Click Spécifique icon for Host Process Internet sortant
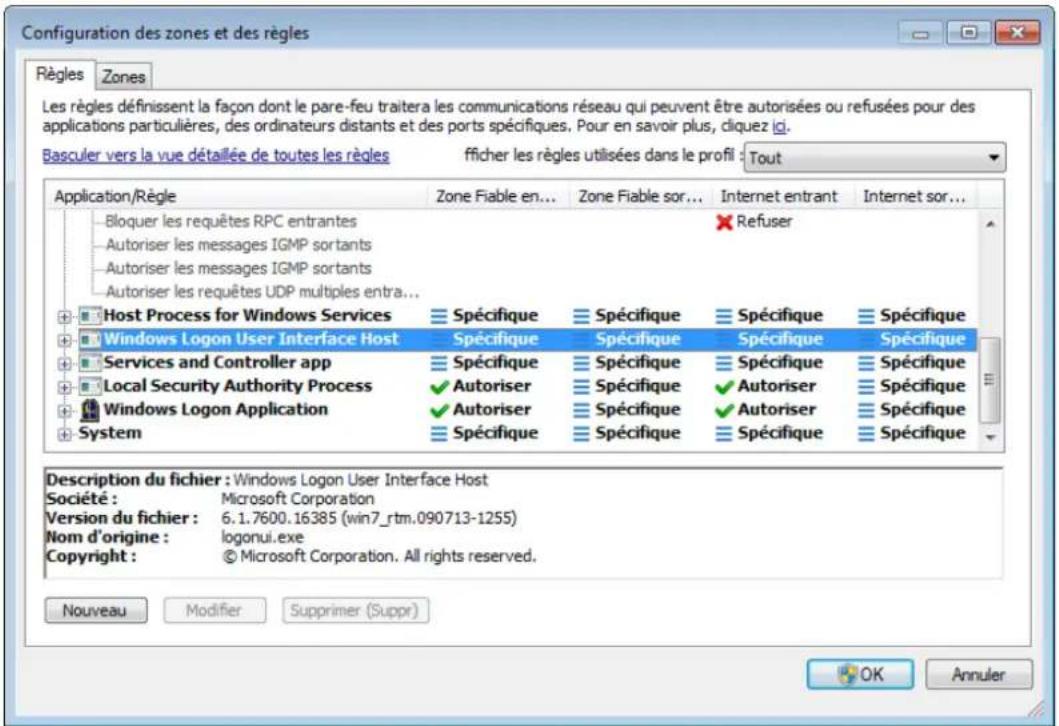This screenshot has height=726, width=1059. coord(866,316)
